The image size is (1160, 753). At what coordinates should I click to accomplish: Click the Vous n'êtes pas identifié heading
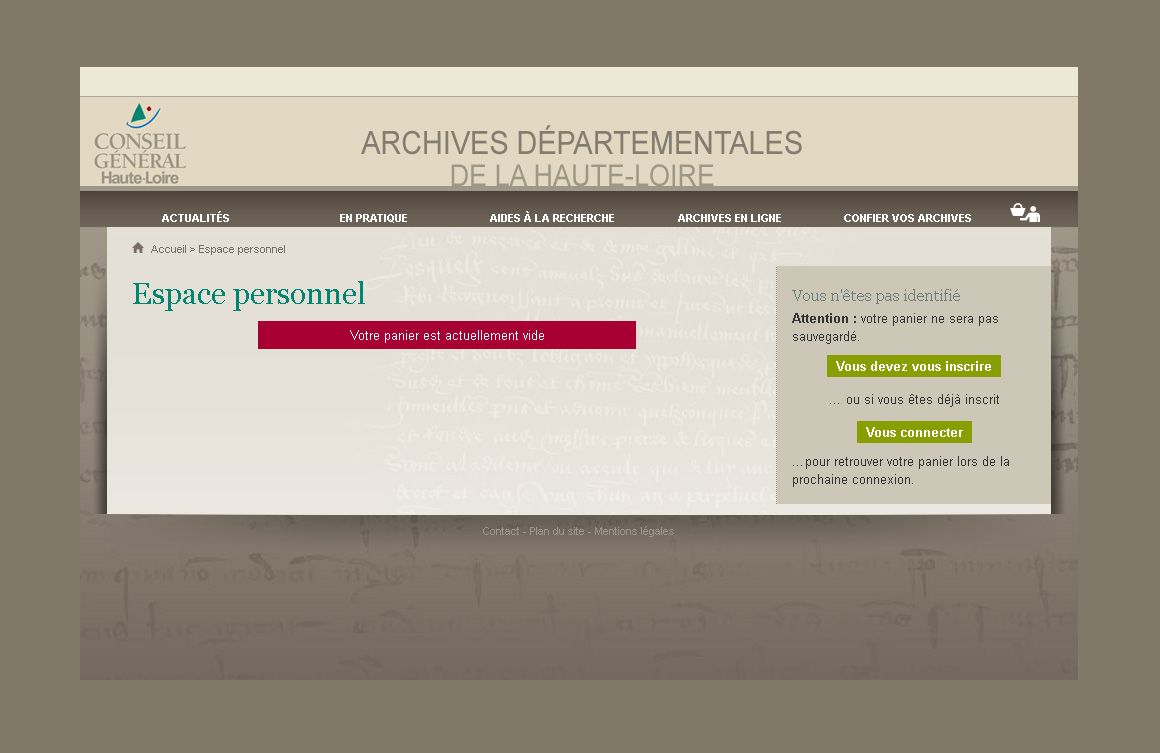pyautogui.click(x=875, y=296)
